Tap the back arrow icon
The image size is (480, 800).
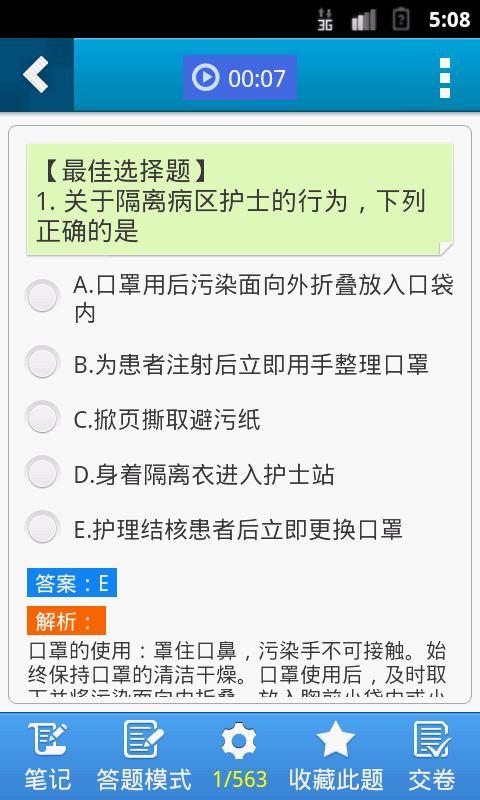pyautogui.click(x=36, y=75)
